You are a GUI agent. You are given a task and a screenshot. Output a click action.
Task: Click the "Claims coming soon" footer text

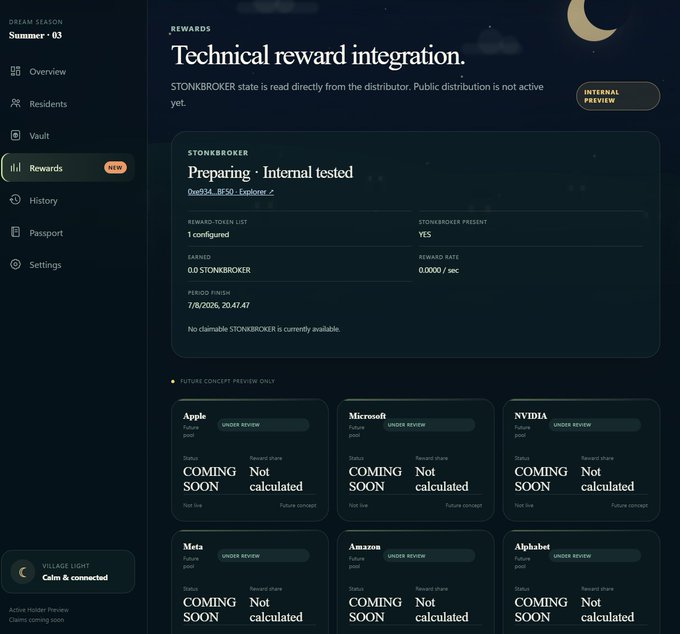coord(36,620)
